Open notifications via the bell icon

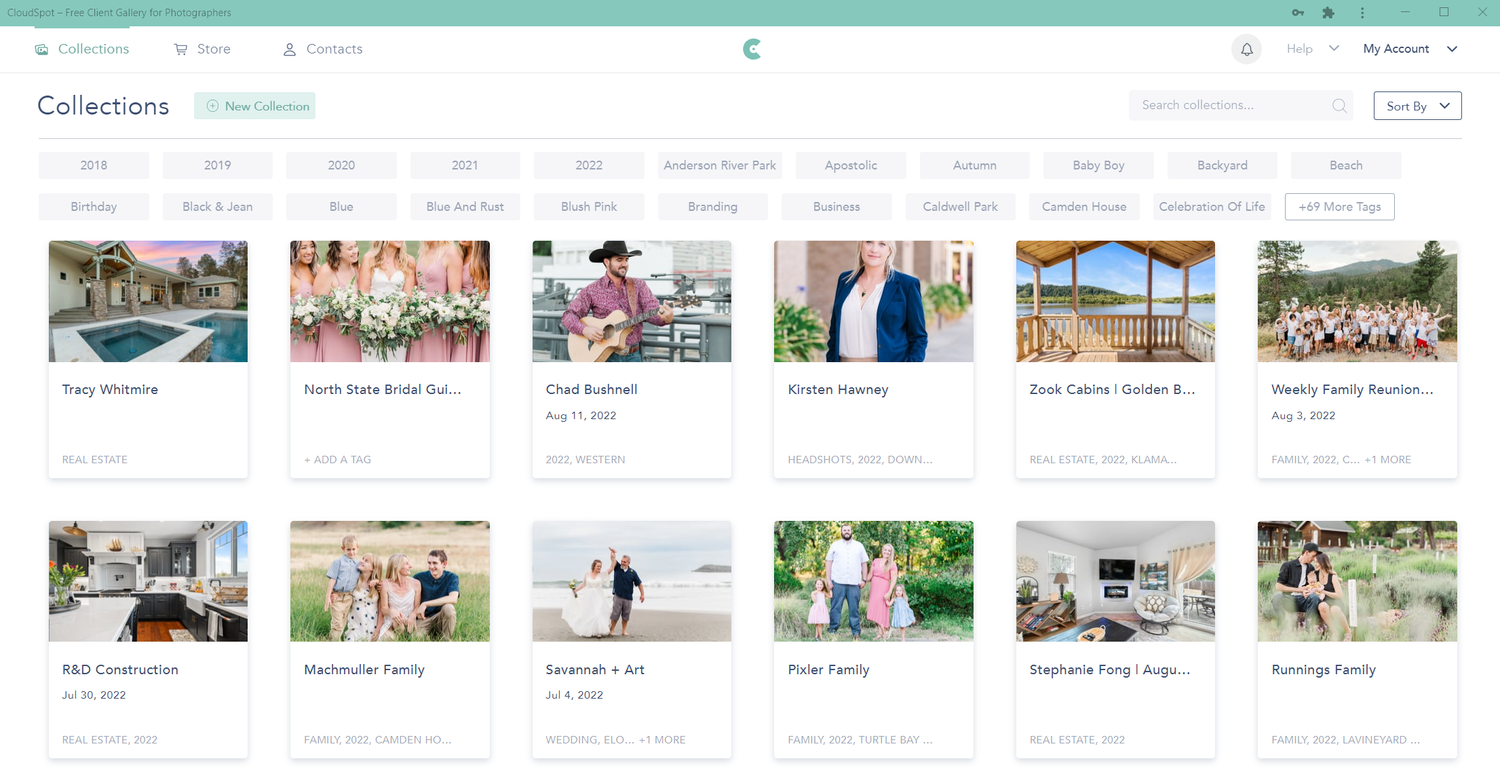[x=1246, y=48]
